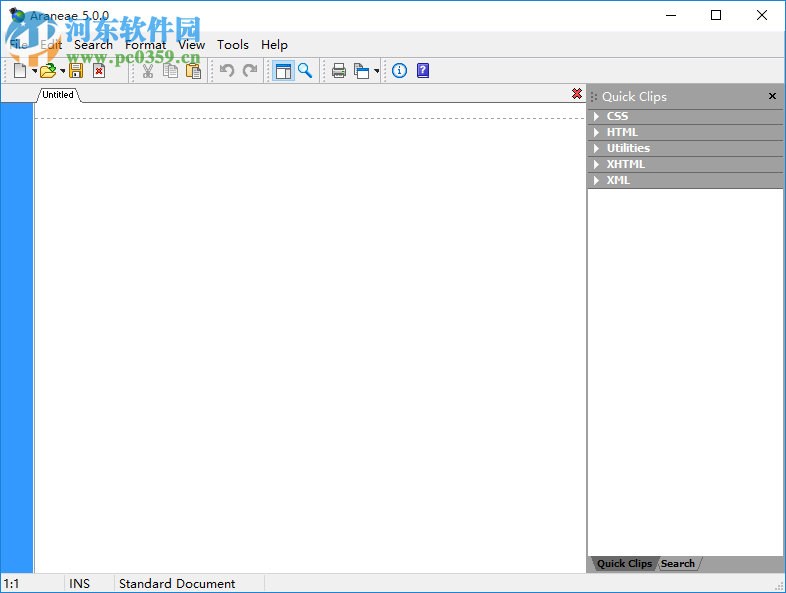Save the document with floppy icon
Image resolution: width=786 pixels, height=593 pixels.
76,71
